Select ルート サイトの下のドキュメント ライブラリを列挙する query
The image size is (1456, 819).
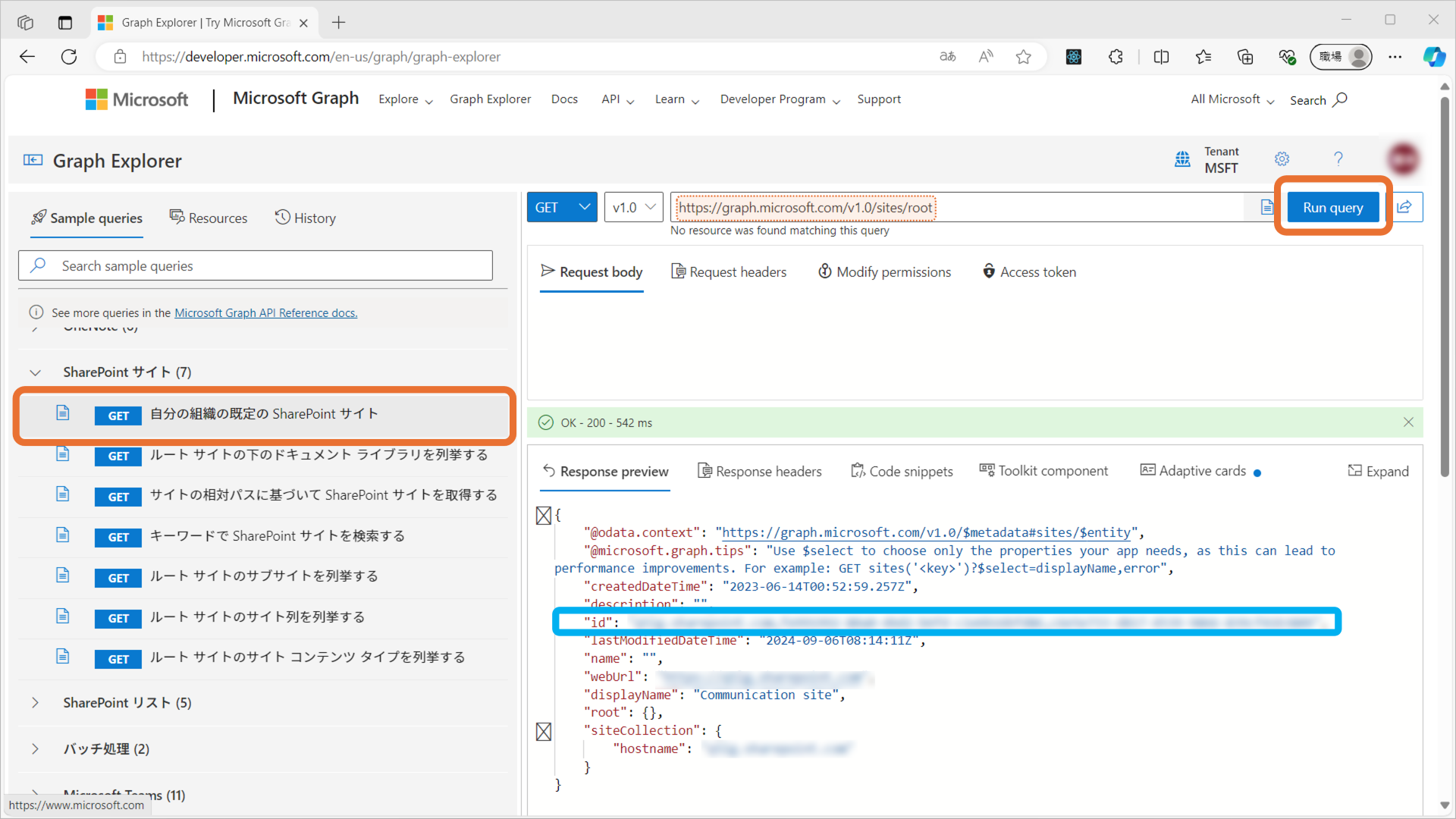(x=264, y=455)
